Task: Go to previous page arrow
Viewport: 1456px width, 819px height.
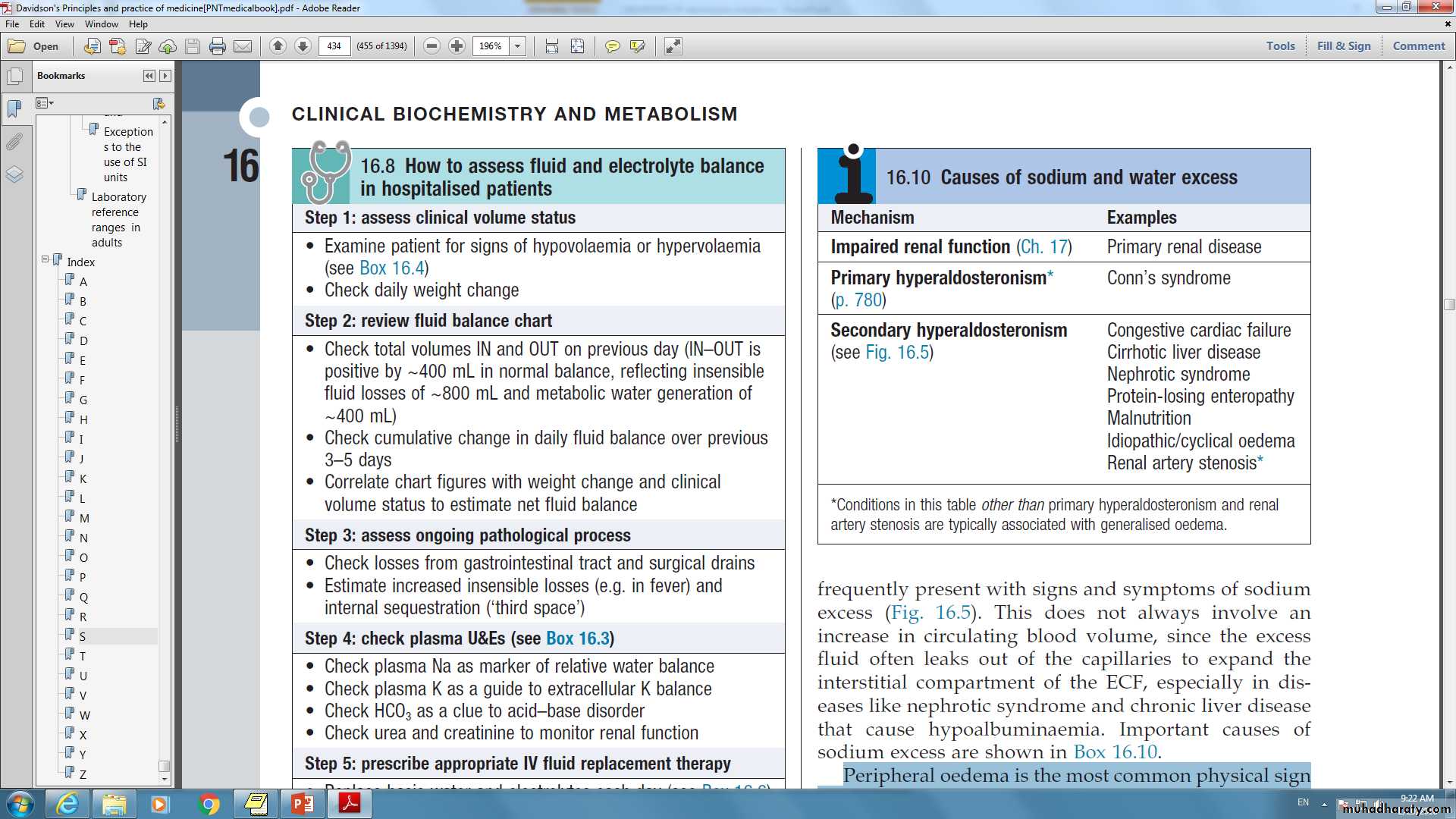Action: point(278,46)
